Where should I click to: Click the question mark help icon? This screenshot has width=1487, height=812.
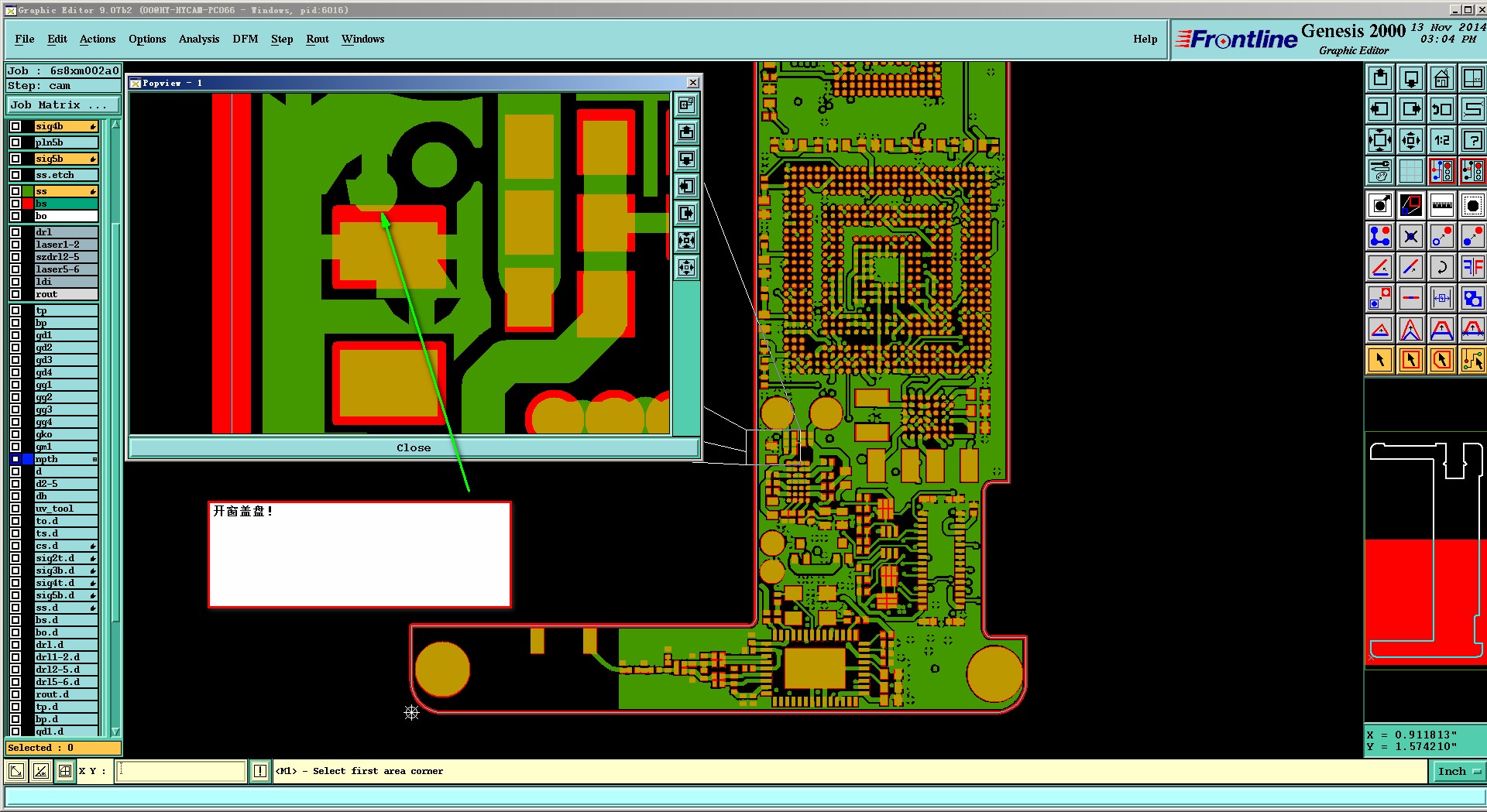[1472, 140]
